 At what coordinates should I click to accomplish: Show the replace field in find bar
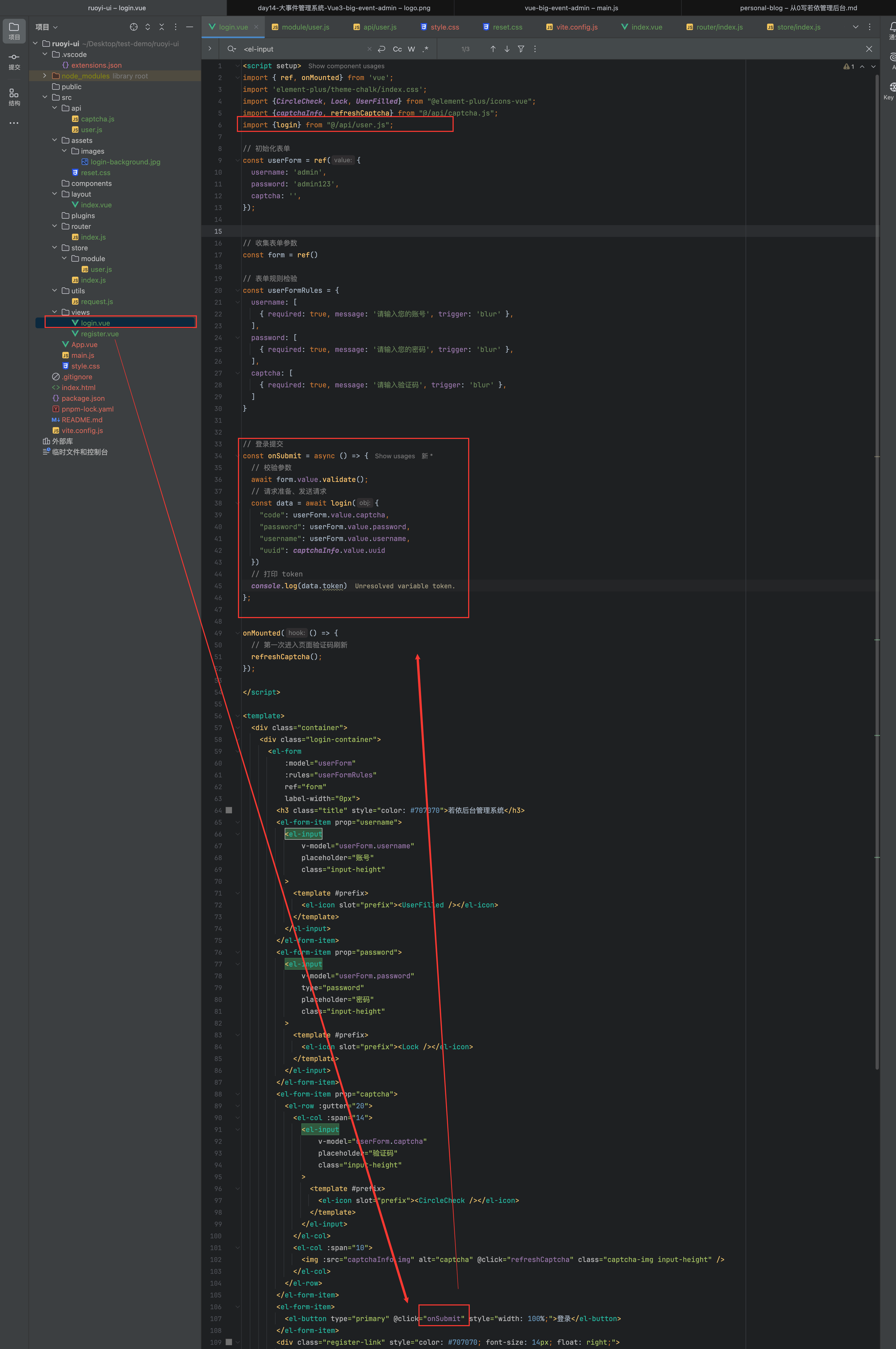tap(210, 49)
